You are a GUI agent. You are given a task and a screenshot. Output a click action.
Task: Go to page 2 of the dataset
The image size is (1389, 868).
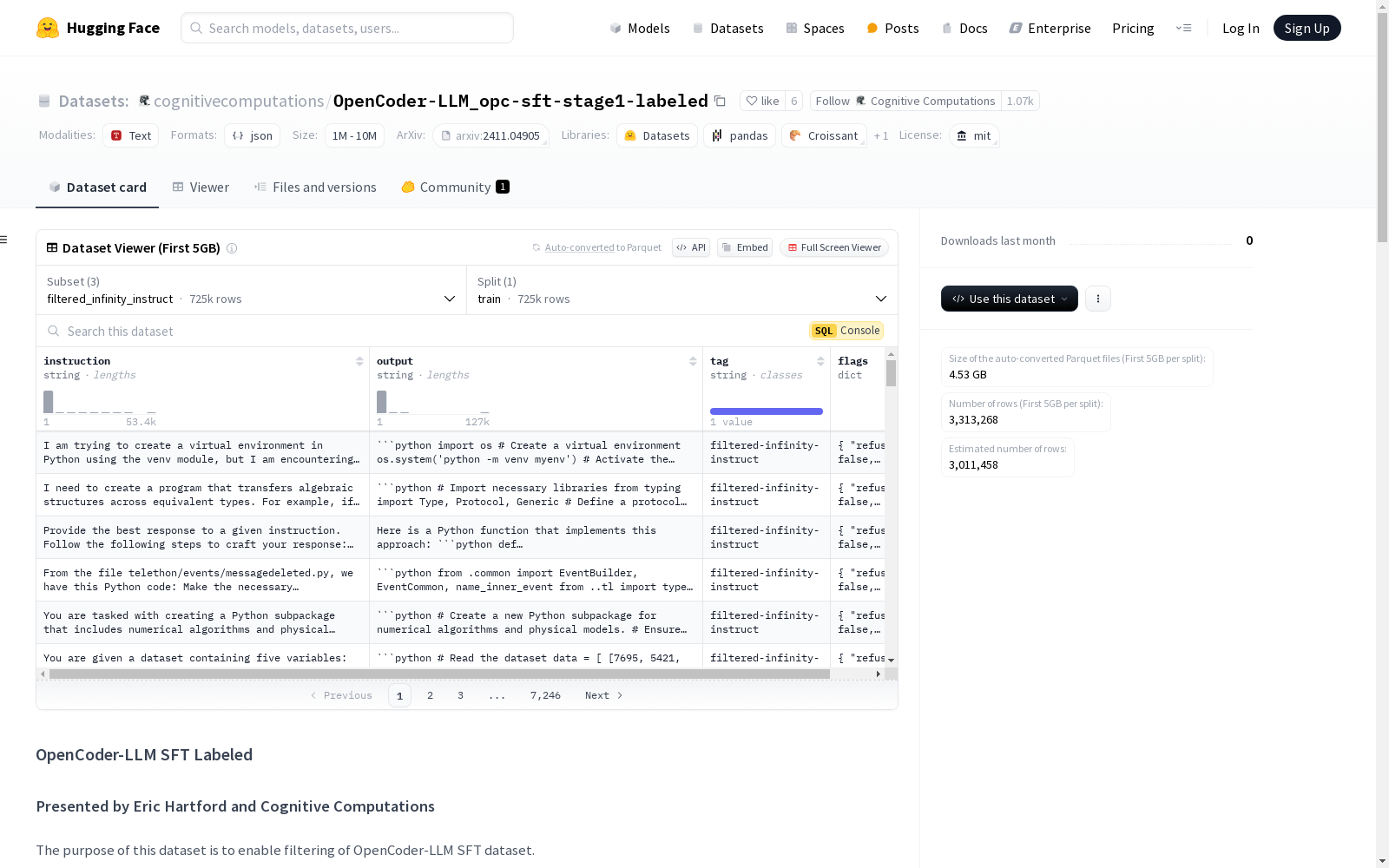click(430, 695)
